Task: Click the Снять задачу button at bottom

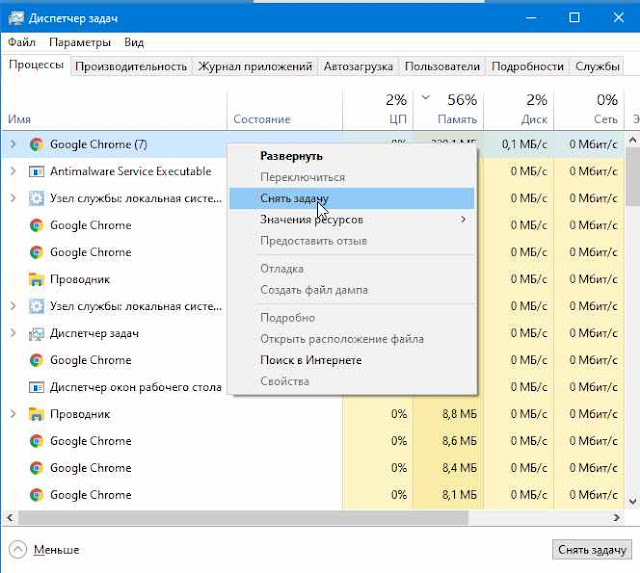Action: tap(592, 550)
